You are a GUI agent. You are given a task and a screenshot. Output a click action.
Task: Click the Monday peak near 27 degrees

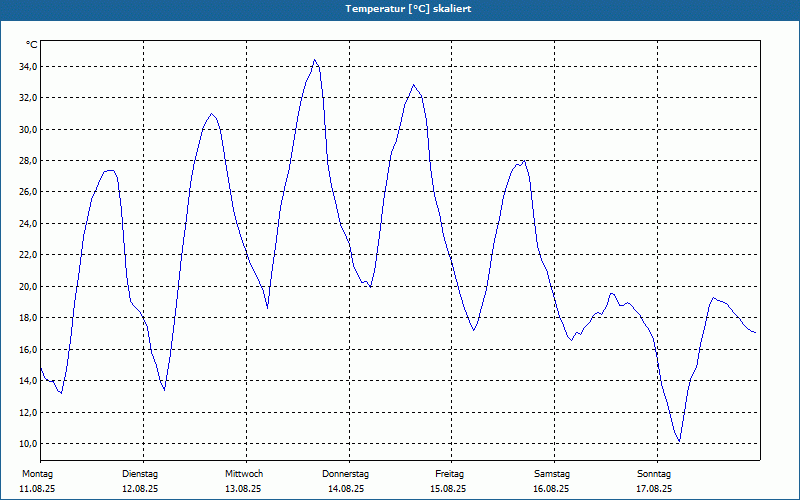[110, 170]
